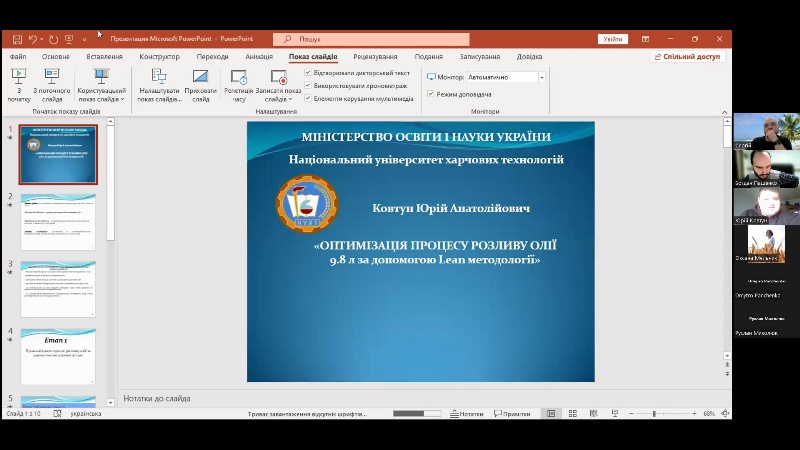800x450 pixels.
Task: Select slide 2 thumbnail in panel
Action: click(x=58, y=221)
